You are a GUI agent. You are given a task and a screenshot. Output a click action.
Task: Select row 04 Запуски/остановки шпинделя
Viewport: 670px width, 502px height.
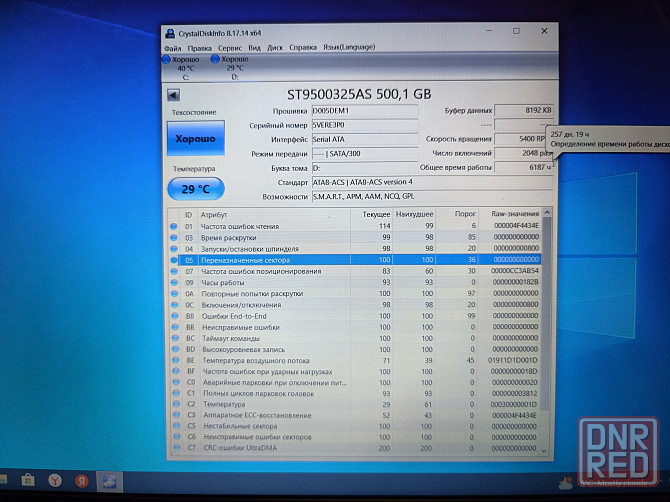pyautogui.click(x=355, y=248)
